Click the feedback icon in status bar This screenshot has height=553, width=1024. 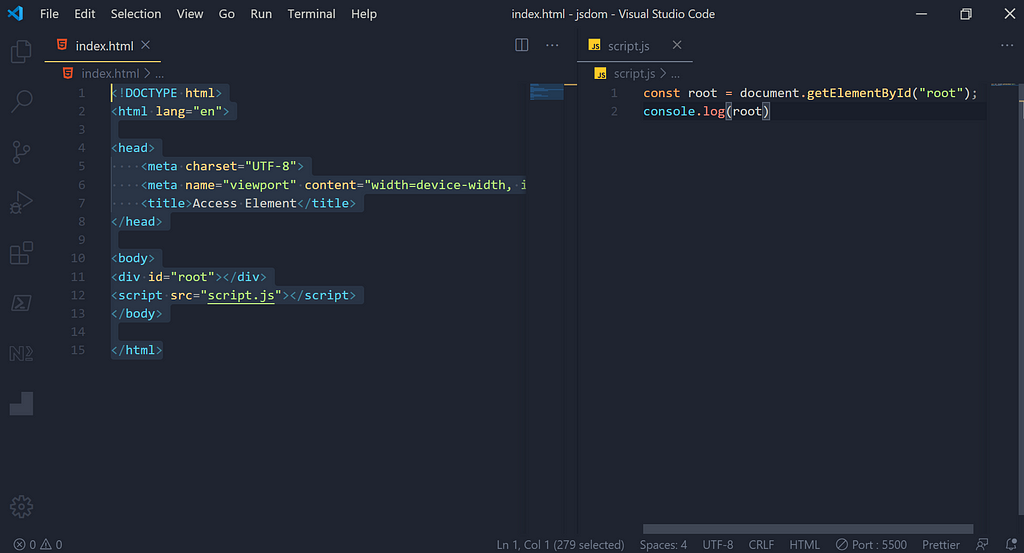coord(982,545)
